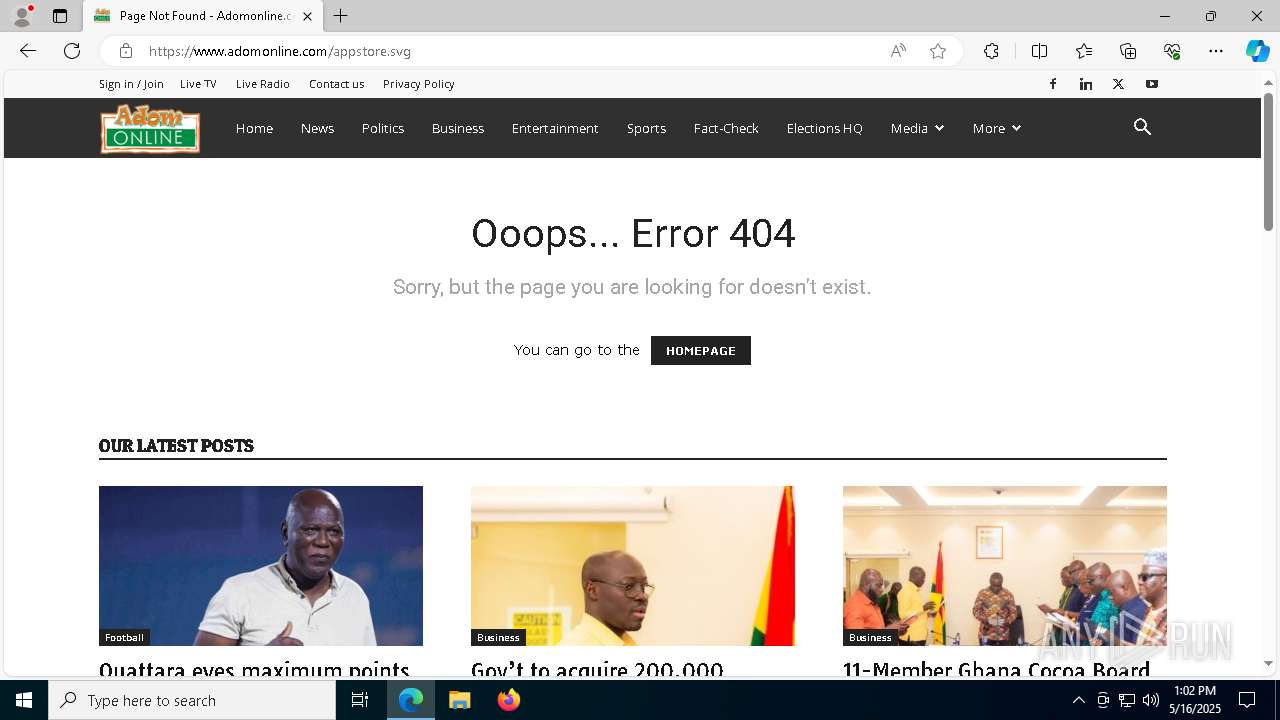Open the Ouattara football article thumbnail
1280x720 pixels.
click(x=261, y=565)
